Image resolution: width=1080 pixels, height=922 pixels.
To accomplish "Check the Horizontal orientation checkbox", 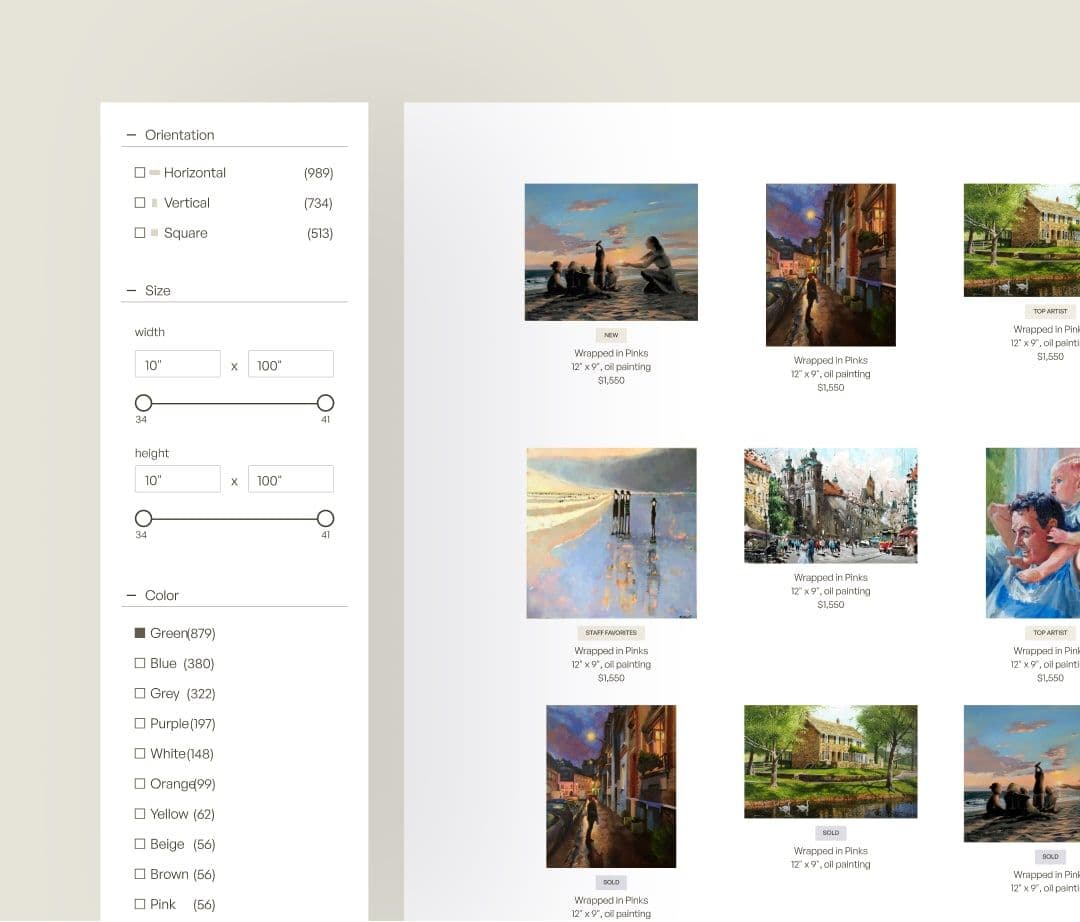I will click(x=140, y=173).
